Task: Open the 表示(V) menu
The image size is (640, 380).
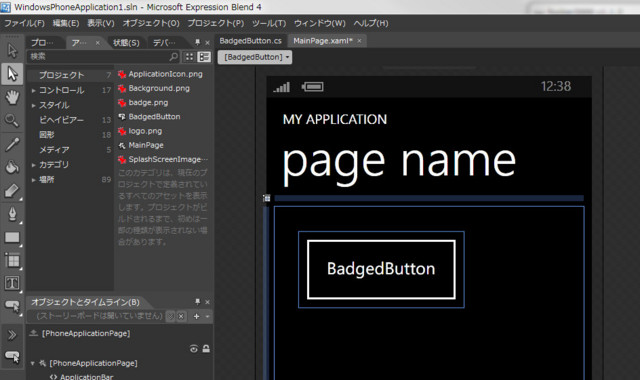Action: coord(101,23)
